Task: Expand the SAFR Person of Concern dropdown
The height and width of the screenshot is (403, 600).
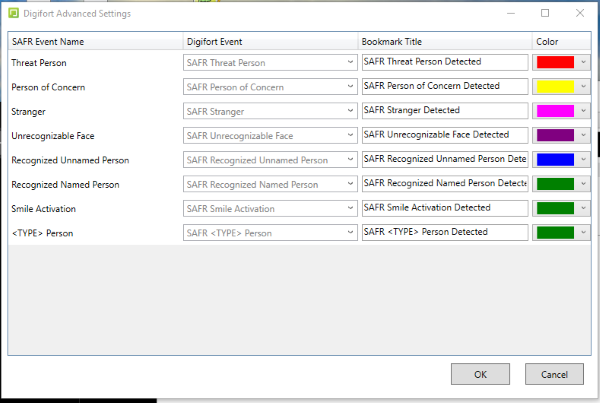Action: click(270, 87)
